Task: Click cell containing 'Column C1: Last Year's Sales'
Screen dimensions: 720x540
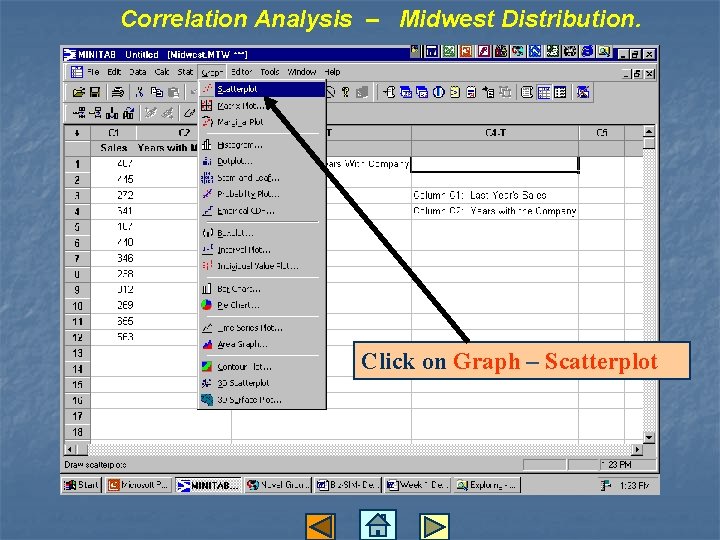Action: 495,195
